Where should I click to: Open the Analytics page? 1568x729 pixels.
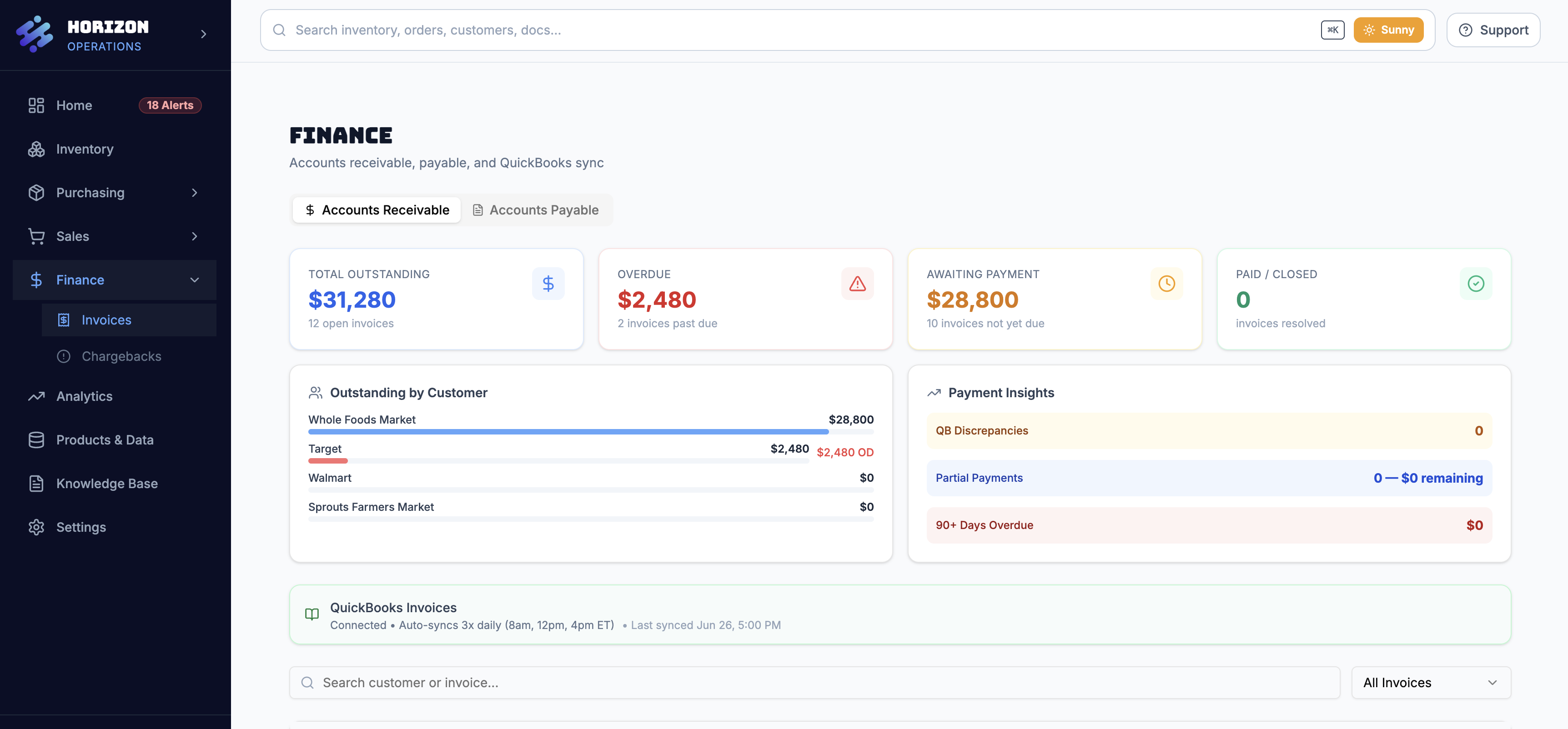tap(115, 396)
